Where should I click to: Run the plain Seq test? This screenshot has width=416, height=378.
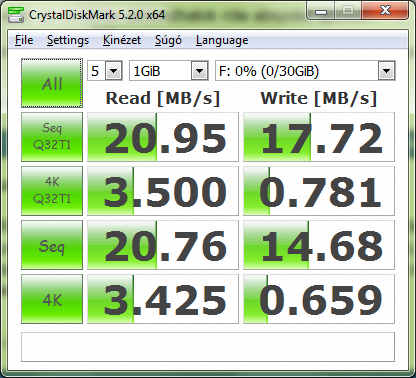pyautogui.click(x=52, y=245)
